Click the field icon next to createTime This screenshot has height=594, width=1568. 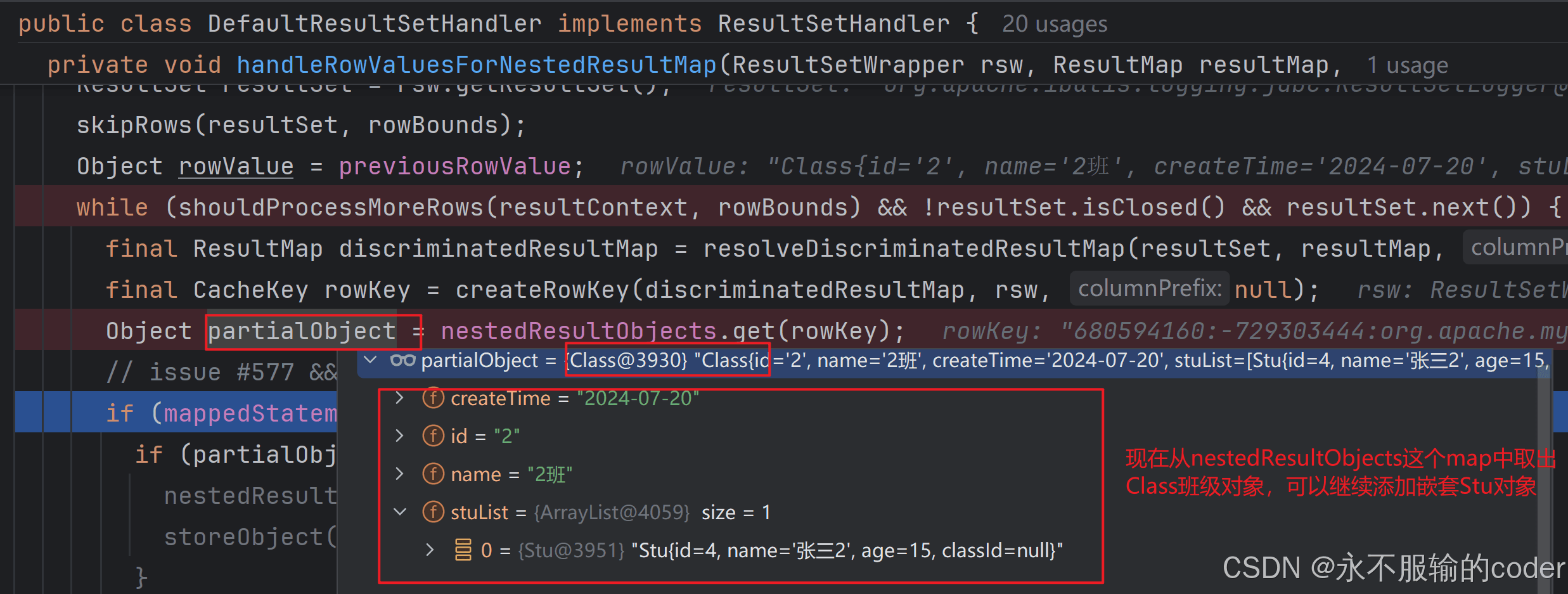coord(434,398)
